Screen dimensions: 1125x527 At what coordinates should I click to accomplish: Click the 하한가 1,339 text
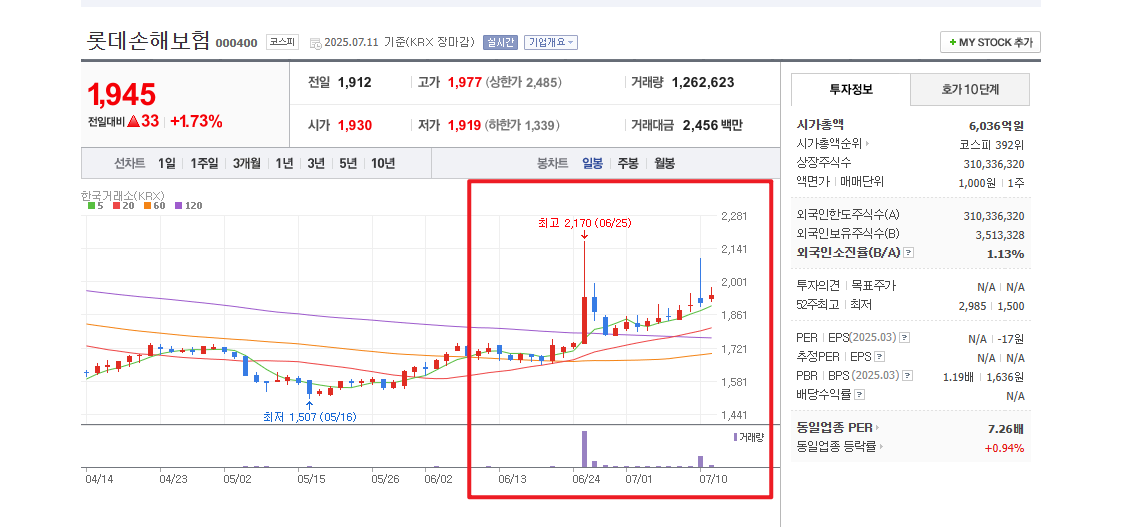pyautogui.click(x=522, y=125)
